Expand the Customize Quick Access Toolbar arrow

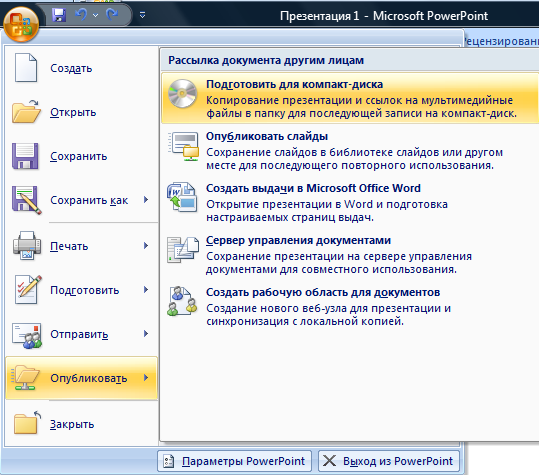[142, 15]
